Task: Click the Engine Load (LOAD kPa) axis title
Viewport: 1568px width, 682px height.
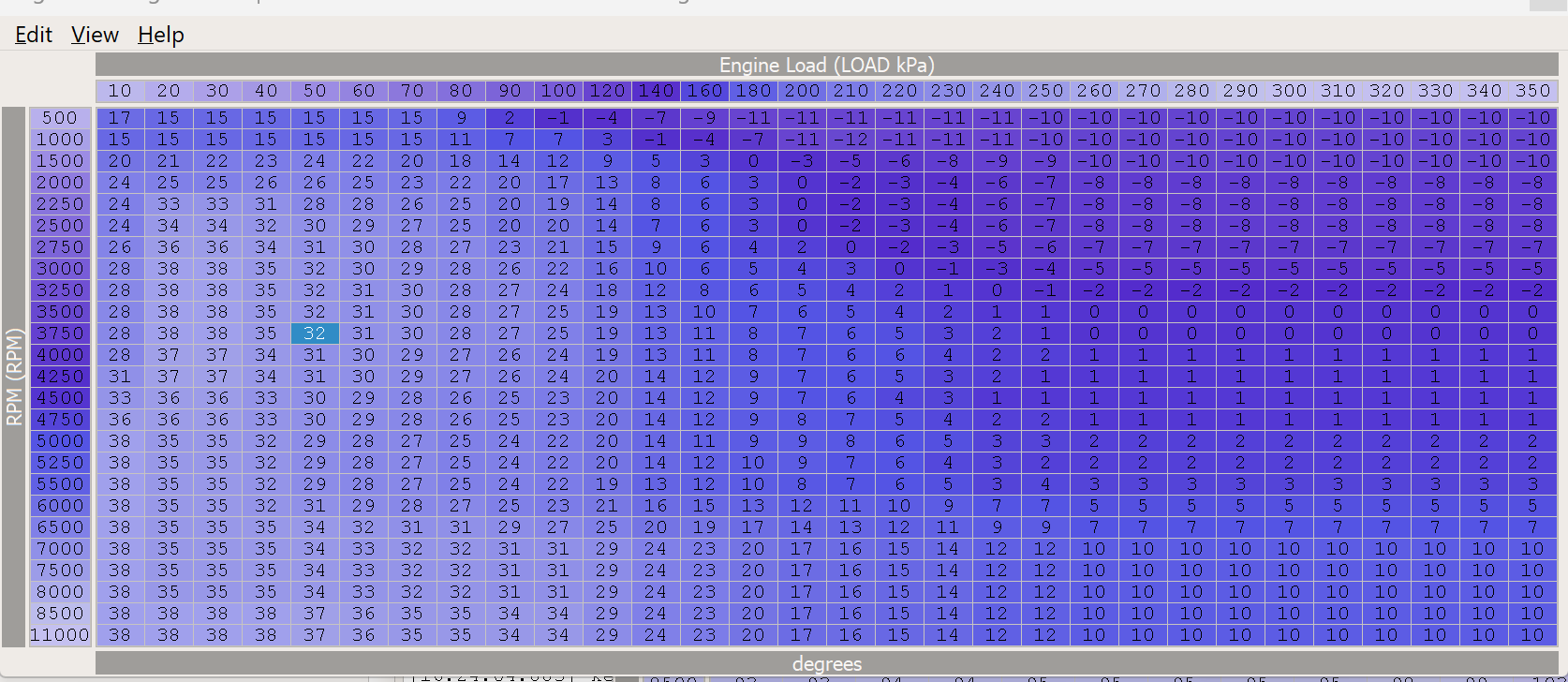Action: point(826,65)
